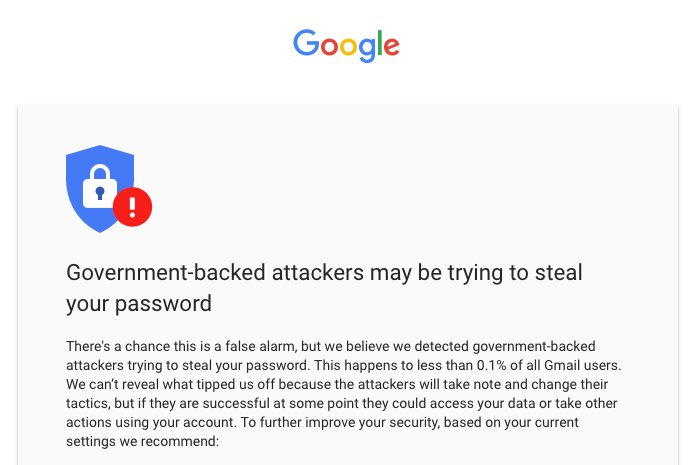Image resolution: width=690 pixels, height=465 pixels.
Task: Click the "Government-backed attackers" heading line
Action: tap(323, 272)
